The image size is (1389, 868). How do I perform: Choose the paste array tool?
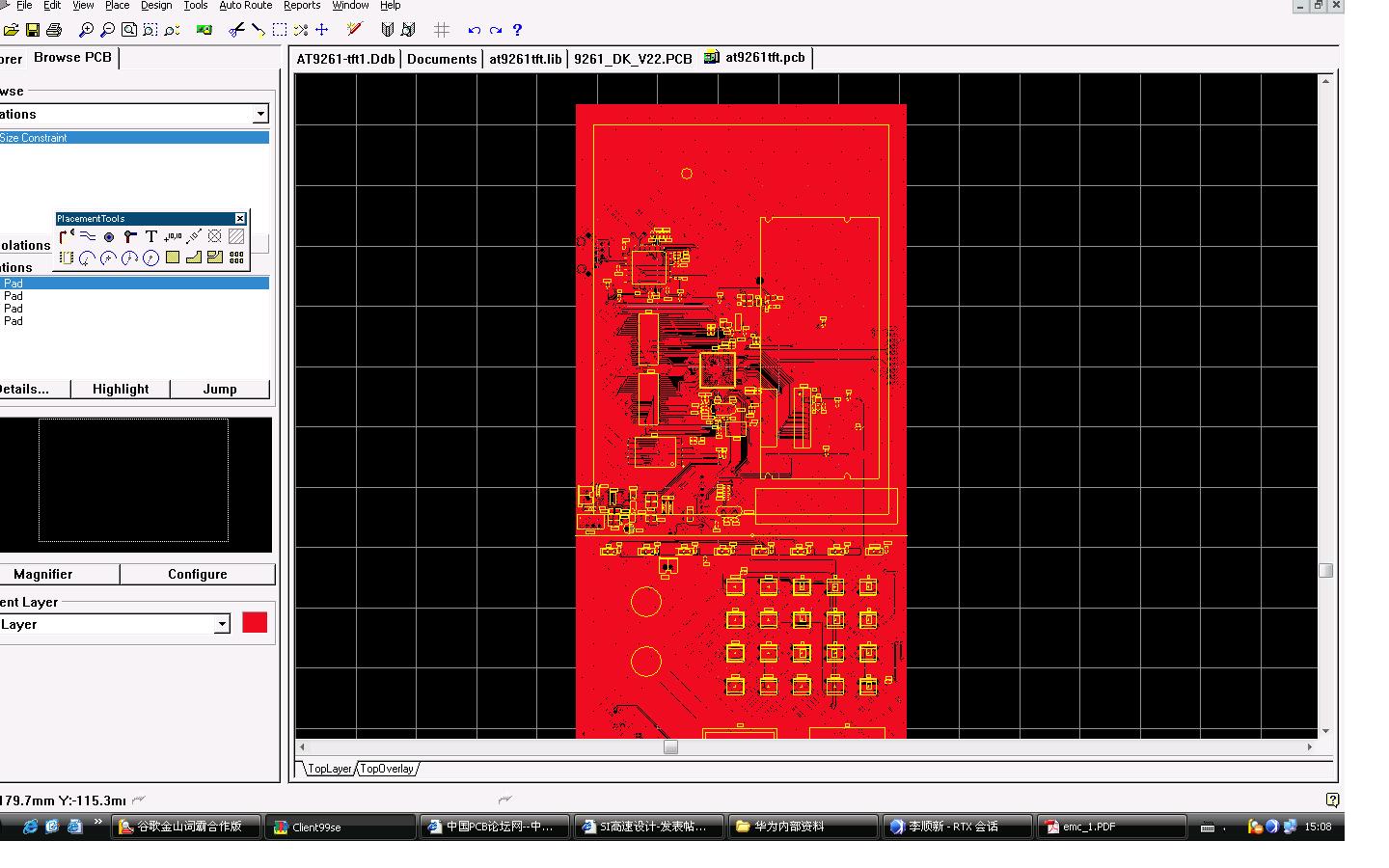(236, 258)
